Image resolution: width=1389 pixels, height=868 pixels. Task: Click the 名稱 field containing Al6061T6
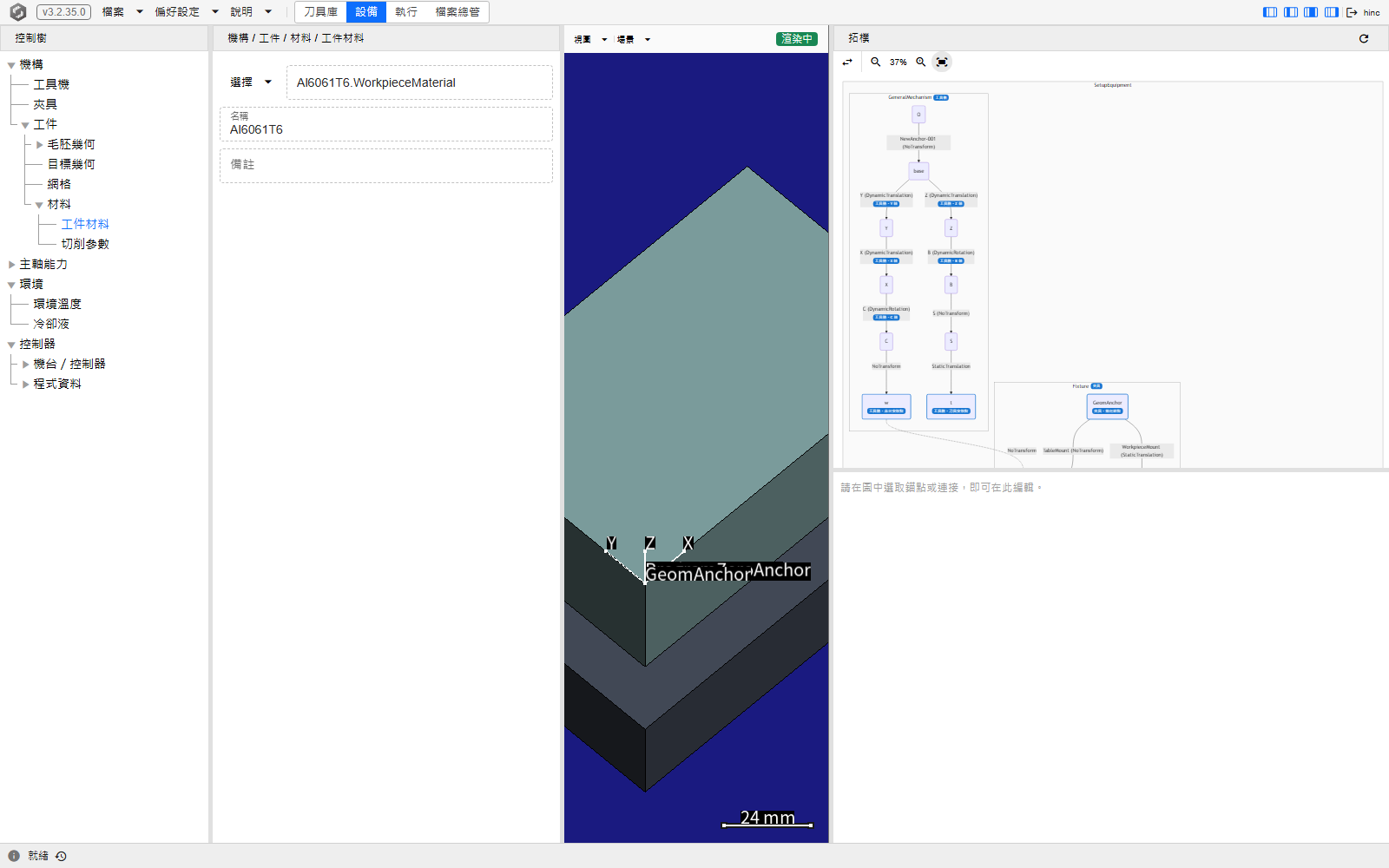click(x=386, y=124)
